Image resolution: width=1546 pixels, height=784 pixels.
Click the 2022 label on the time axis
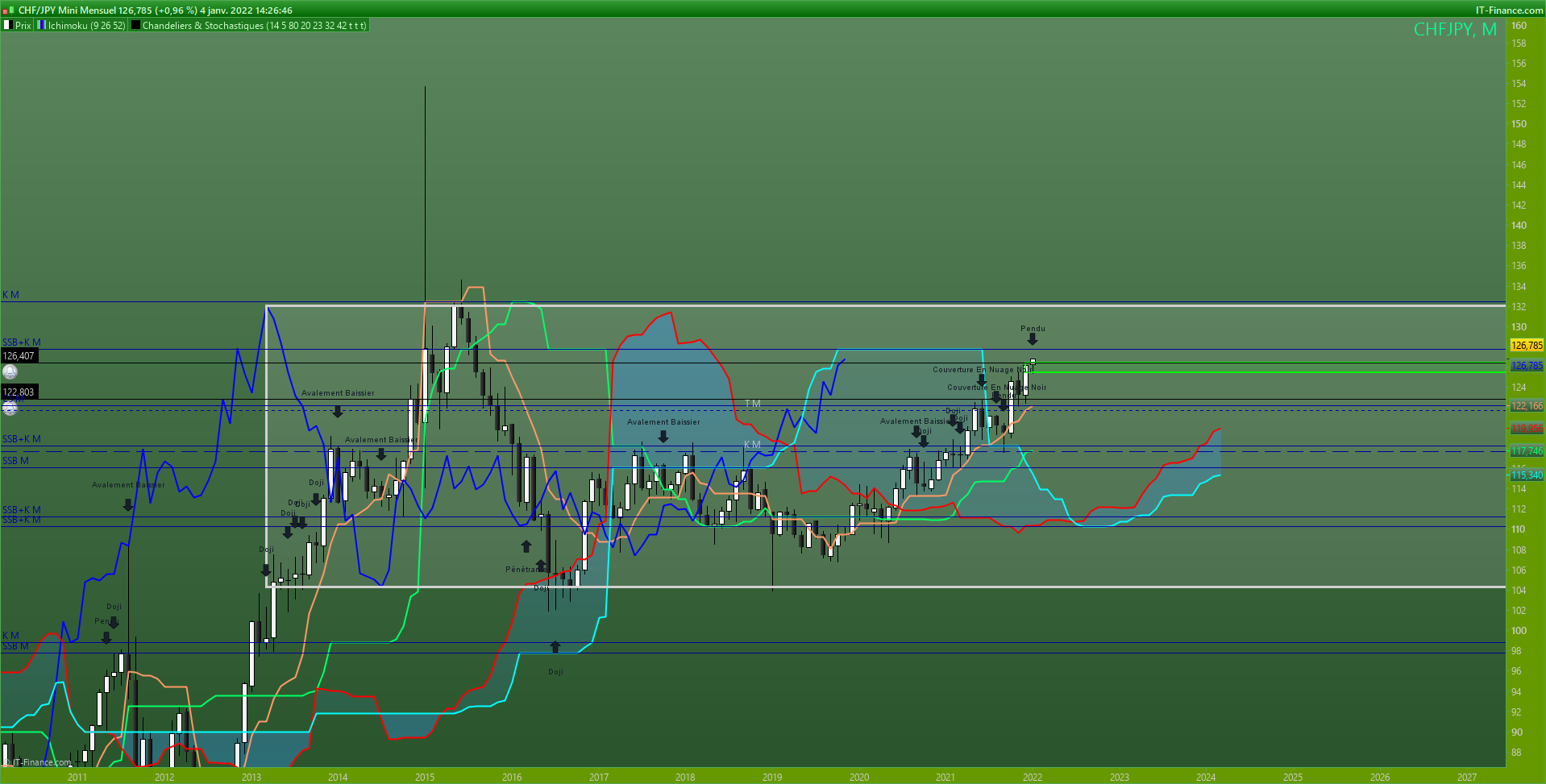[1033, 778]
